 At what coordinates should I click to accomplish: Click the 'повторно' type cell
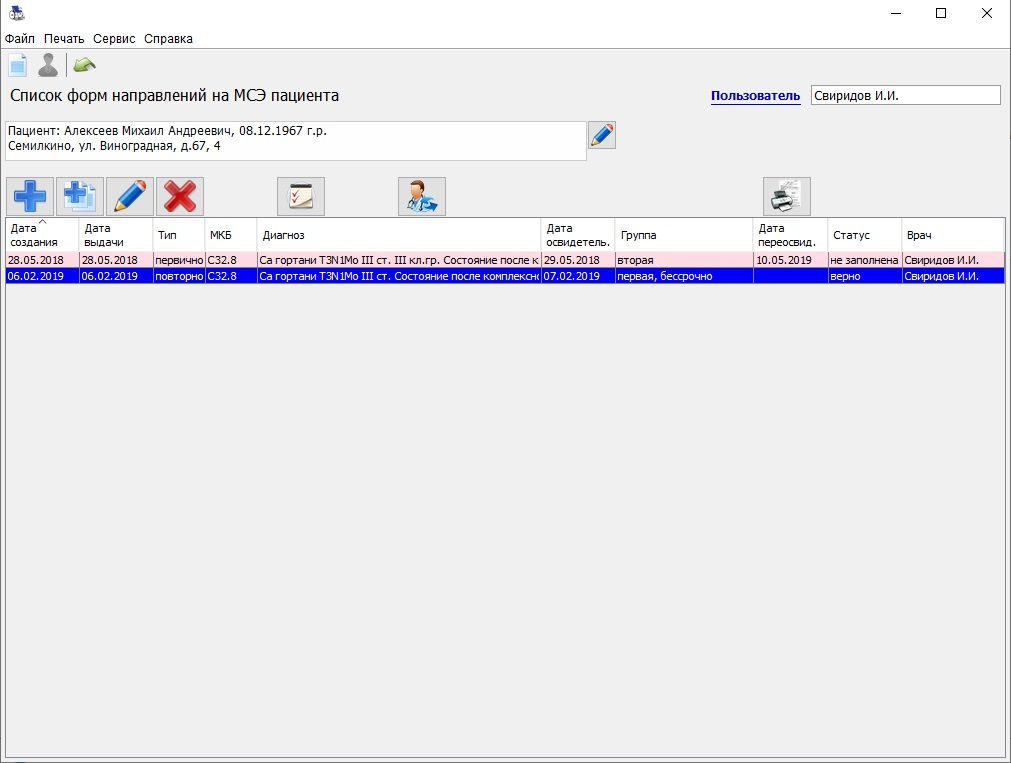point(179,276)
